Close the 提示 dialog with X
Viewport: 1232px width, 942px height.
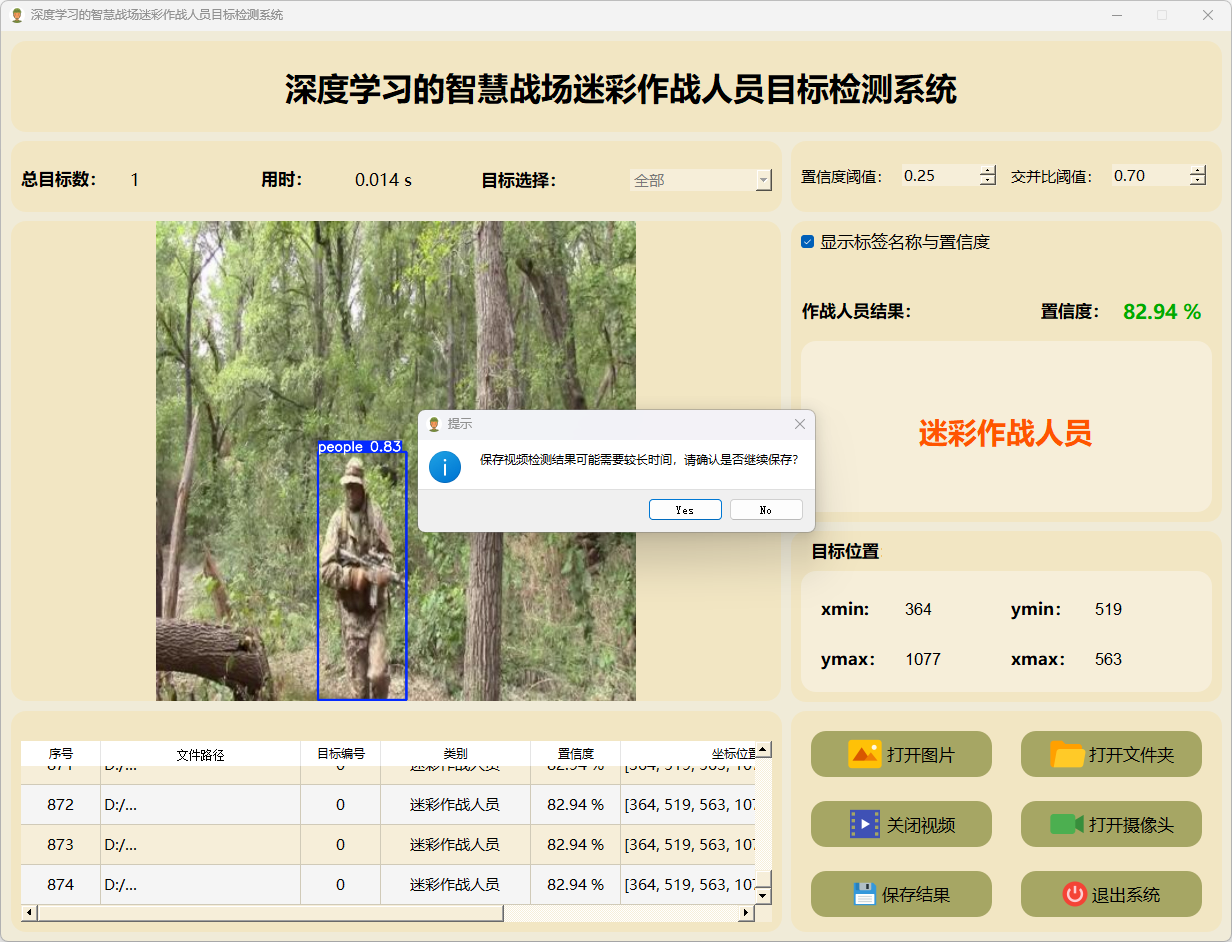pyautogui.click(x=799, y=424)
